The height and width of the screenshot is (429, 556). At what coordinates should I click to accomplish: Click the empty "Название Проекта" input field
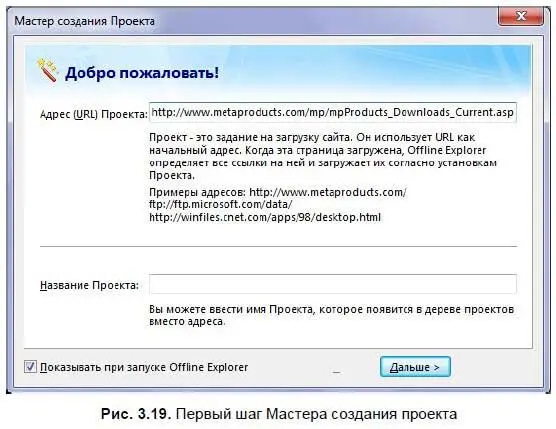(x=333, y=284)
